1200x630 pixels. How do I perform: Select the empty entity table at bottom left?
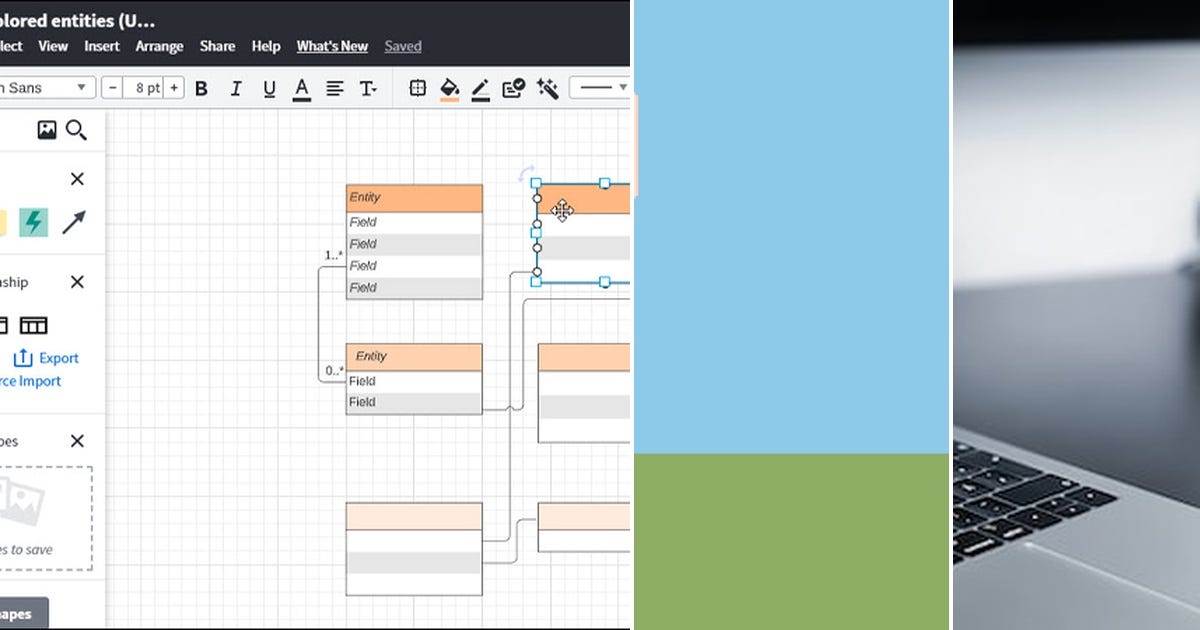click(414, 549)
